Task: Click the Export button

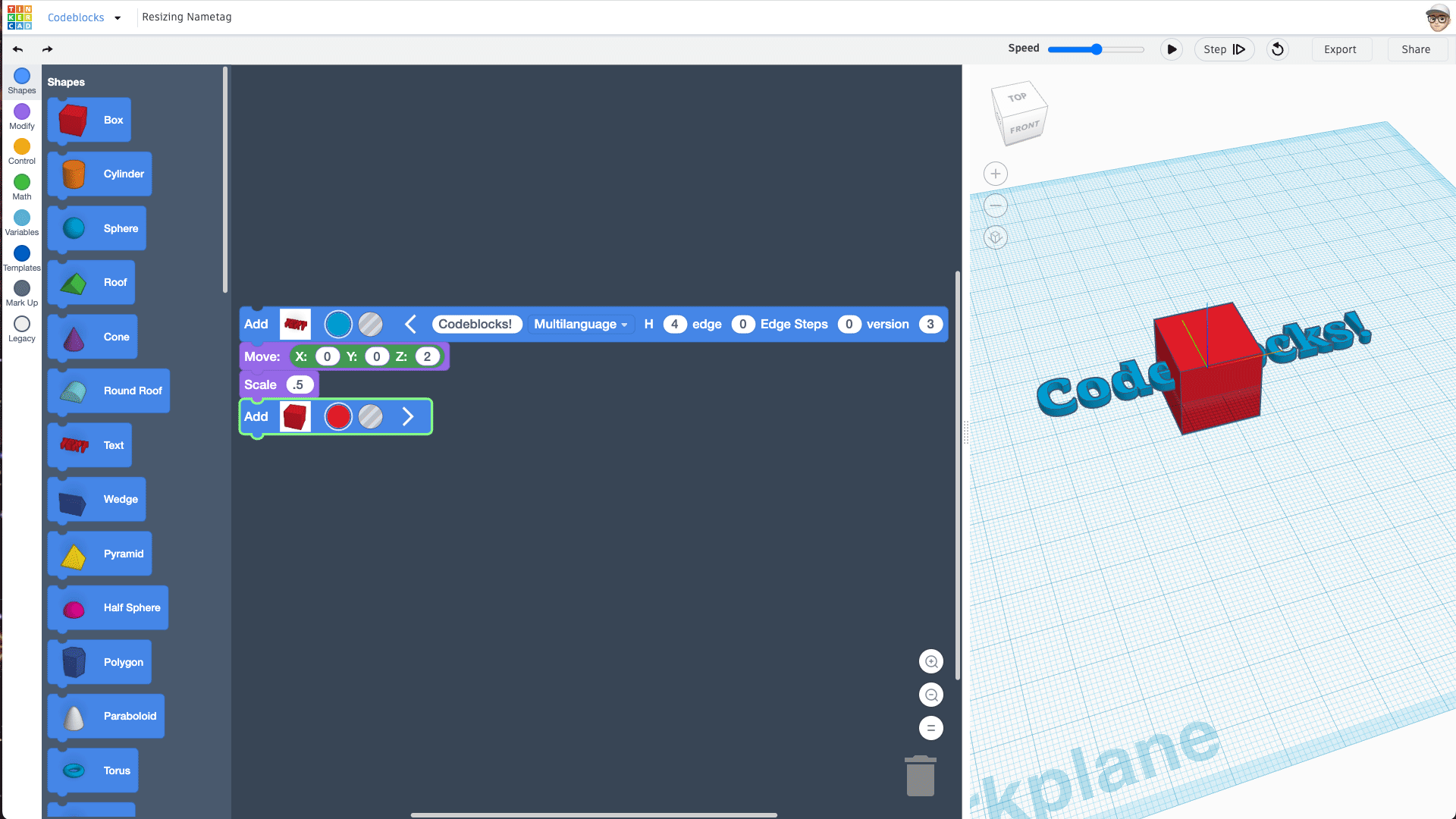Action: pyautogui.click(x=1340, y=49)
